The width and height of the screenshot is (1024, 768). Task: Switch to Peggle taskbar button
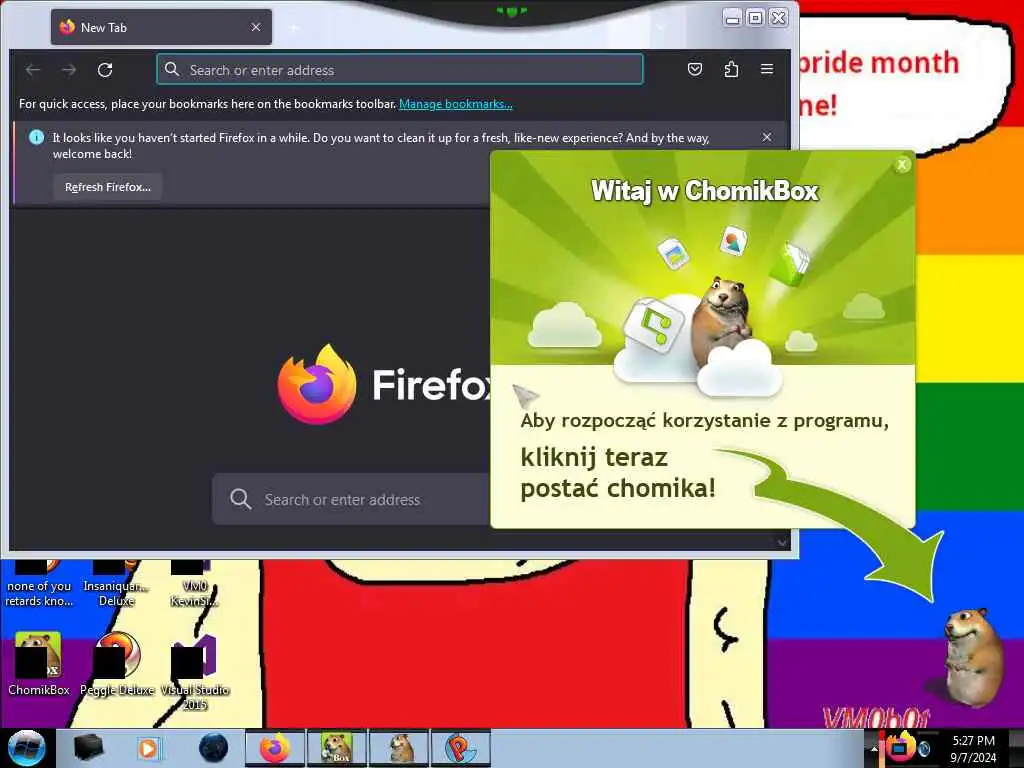(x=460, y=748)
